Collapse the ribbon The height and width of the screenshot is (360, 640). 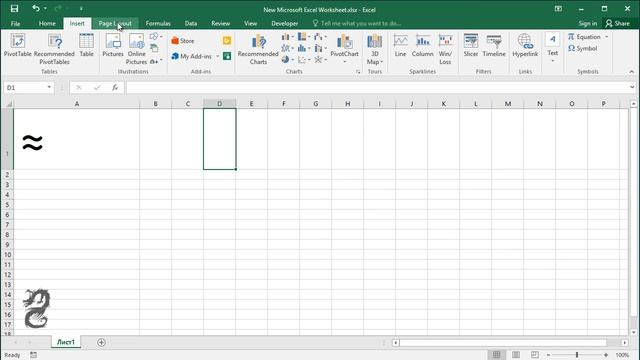[x=631, y=72]
